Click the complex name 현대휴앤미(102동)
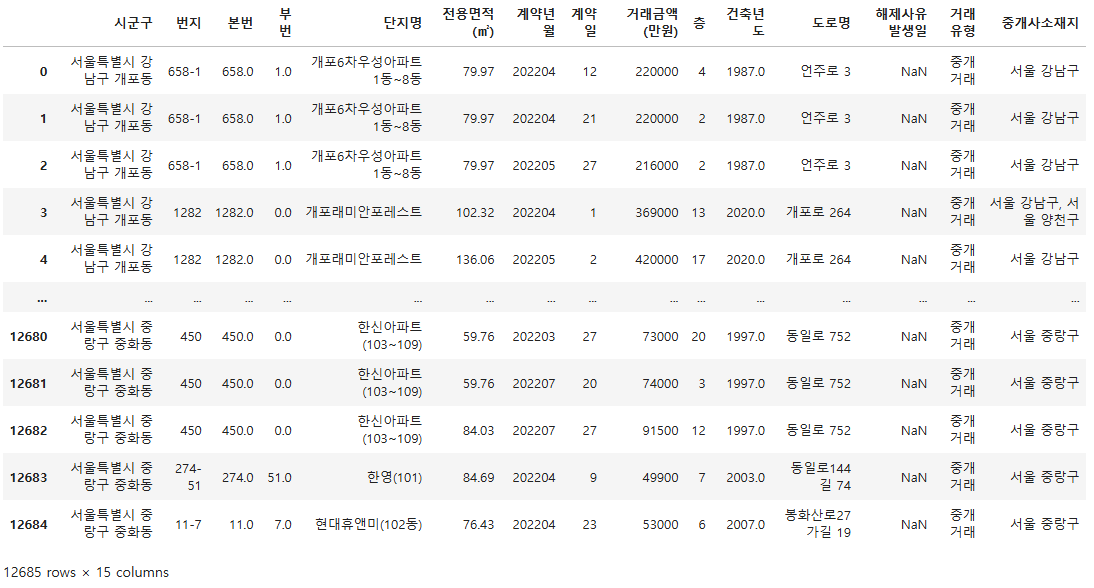1094x588 pixels. tap(368, 525)
